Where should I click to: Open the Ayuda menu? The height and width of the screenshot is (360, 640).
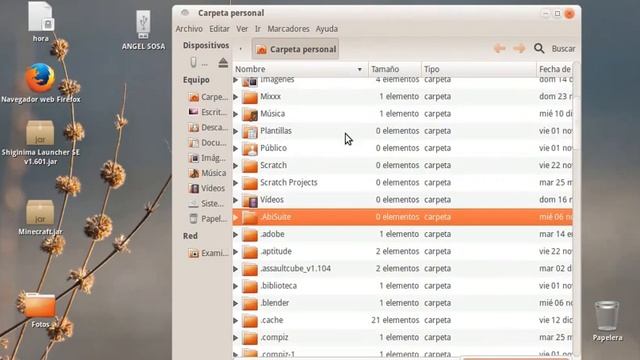(x=327, y=29)
